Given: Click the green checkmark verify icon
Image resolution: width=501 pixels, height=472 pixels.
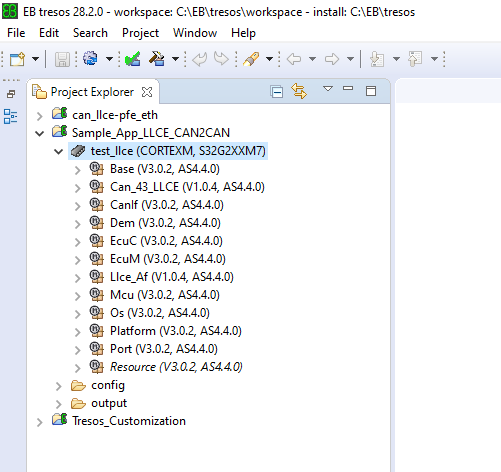Looking at the screenshot, I should pos(133,59).
